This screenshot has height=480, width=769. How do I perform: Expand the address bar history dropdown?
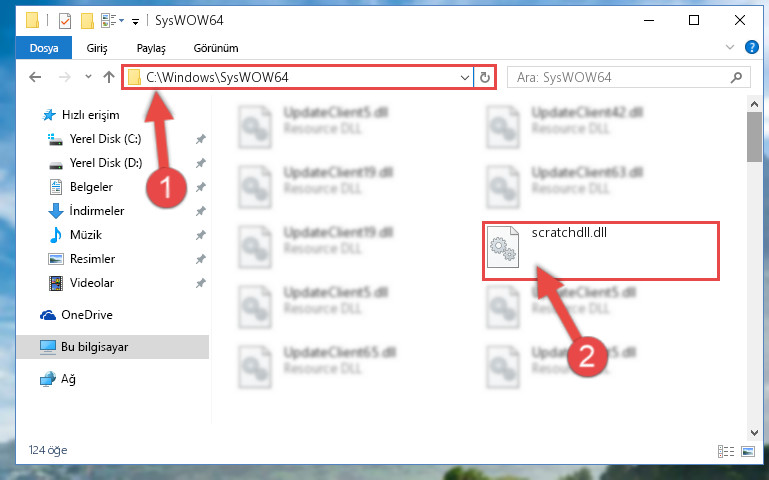coord(464,77)
